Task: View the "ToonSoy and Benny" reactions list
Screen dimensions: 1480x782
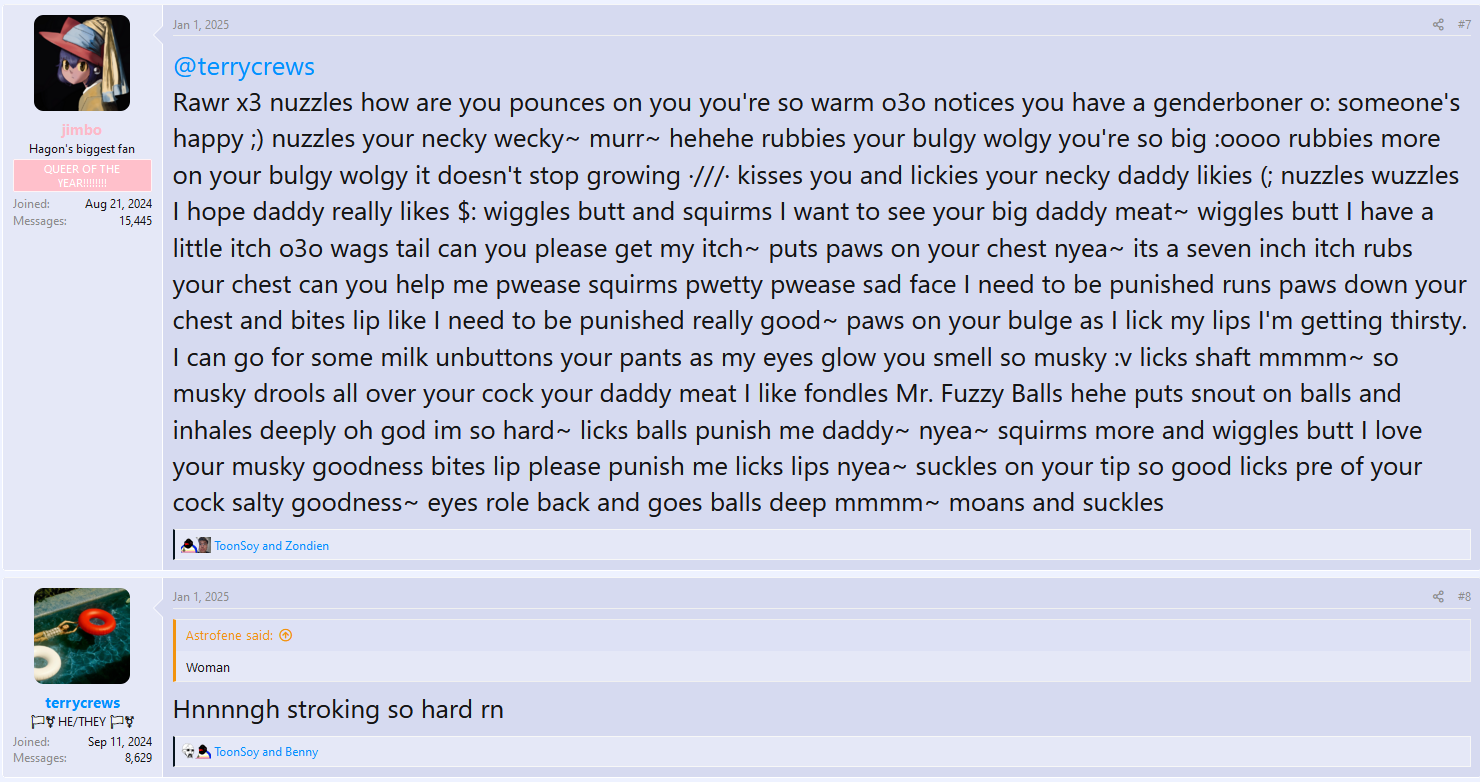Action: pyautogui.click(x=266, y=752)
